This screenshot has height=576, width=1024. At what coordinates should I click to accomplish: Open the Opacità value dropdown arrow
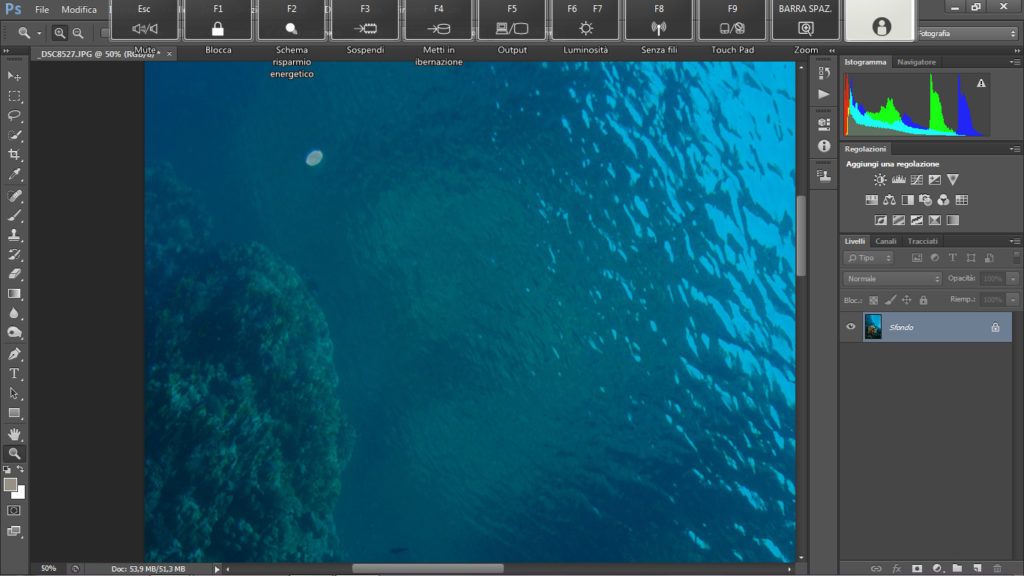coord(1012,279)
